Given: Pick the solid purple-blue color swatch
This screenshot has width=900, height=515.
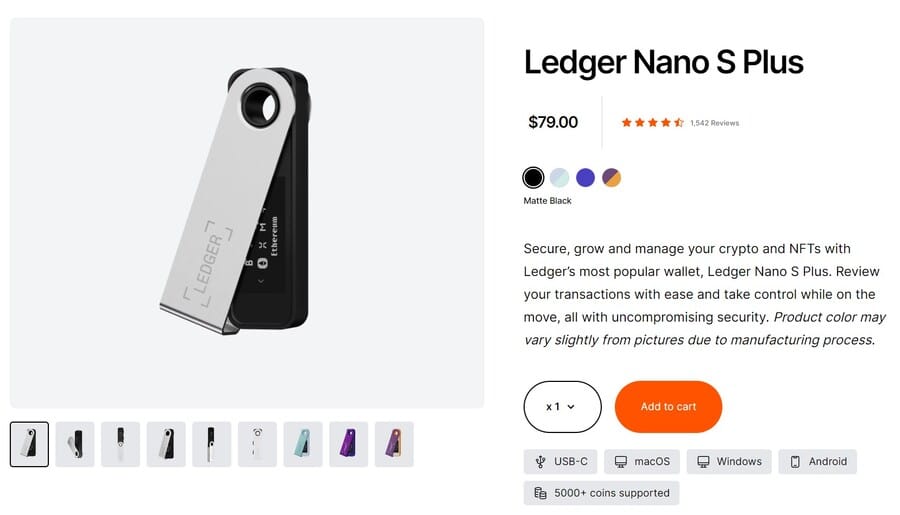Looking at the screenshot, I should click(x=586, y=177).
